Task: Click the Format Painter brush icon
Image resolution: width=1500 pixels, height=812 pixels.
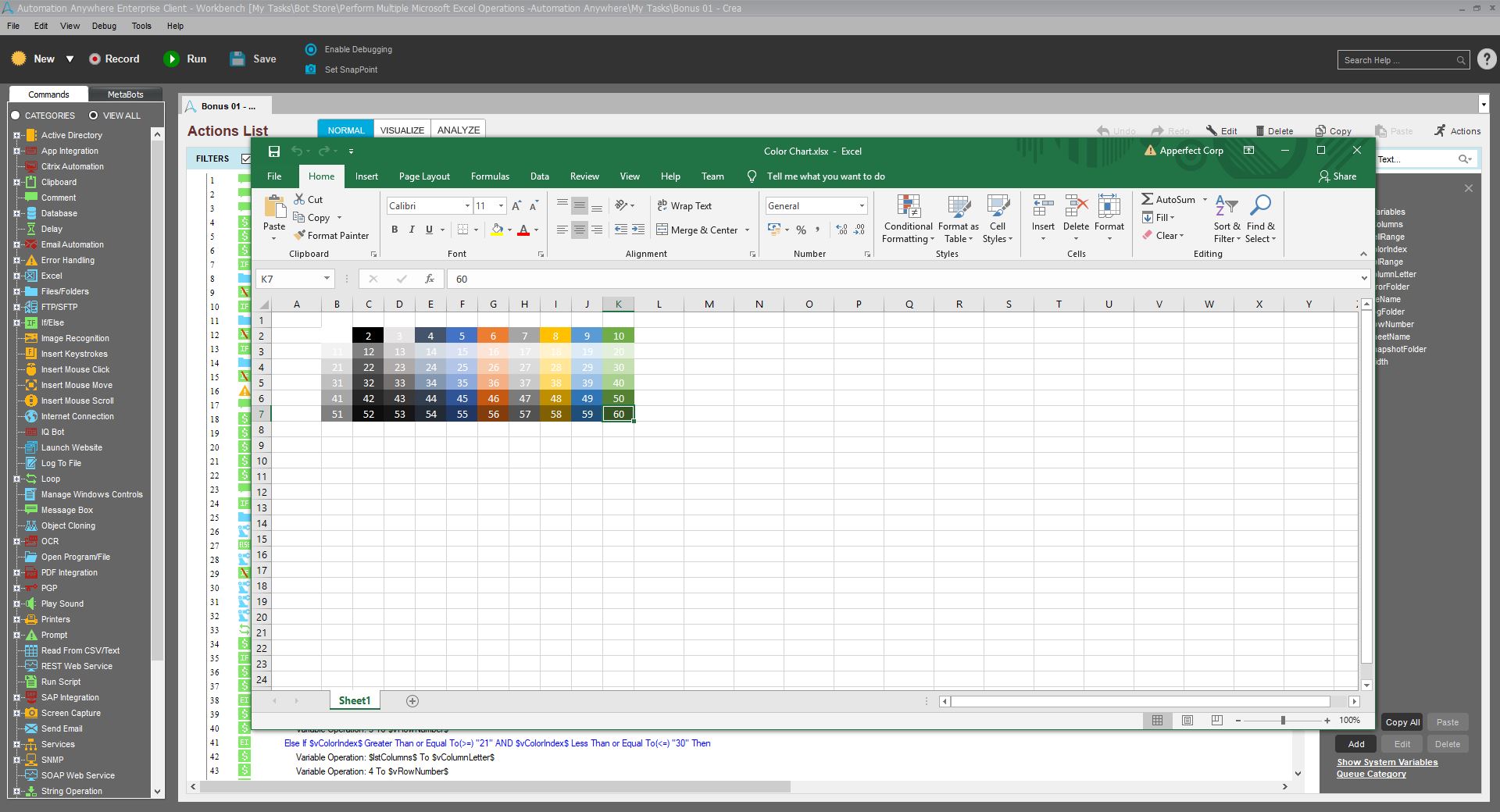Action: (x=300, y=235)
